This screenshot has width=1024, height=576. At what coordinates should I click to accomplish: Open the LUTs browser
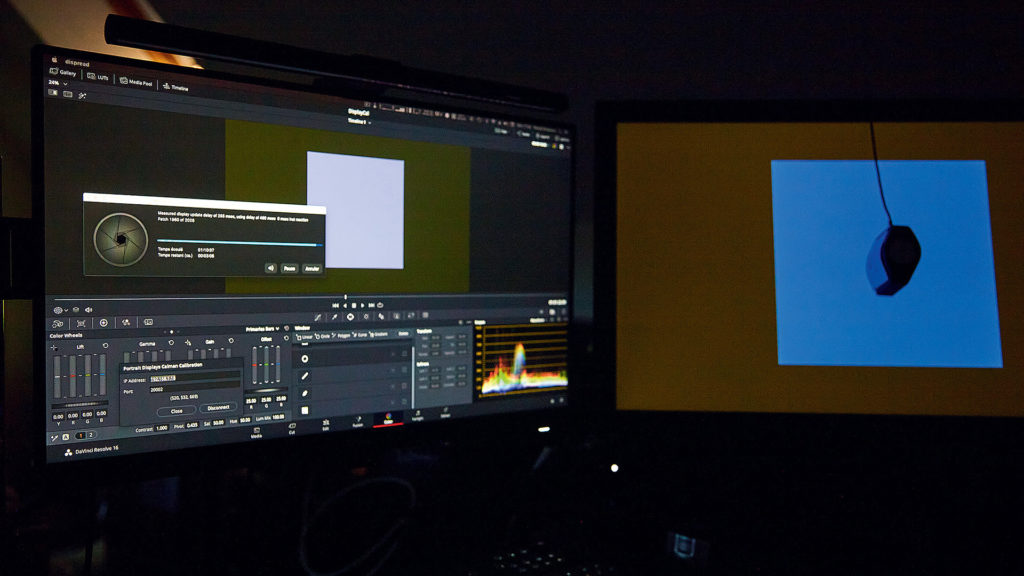point(98,77)
